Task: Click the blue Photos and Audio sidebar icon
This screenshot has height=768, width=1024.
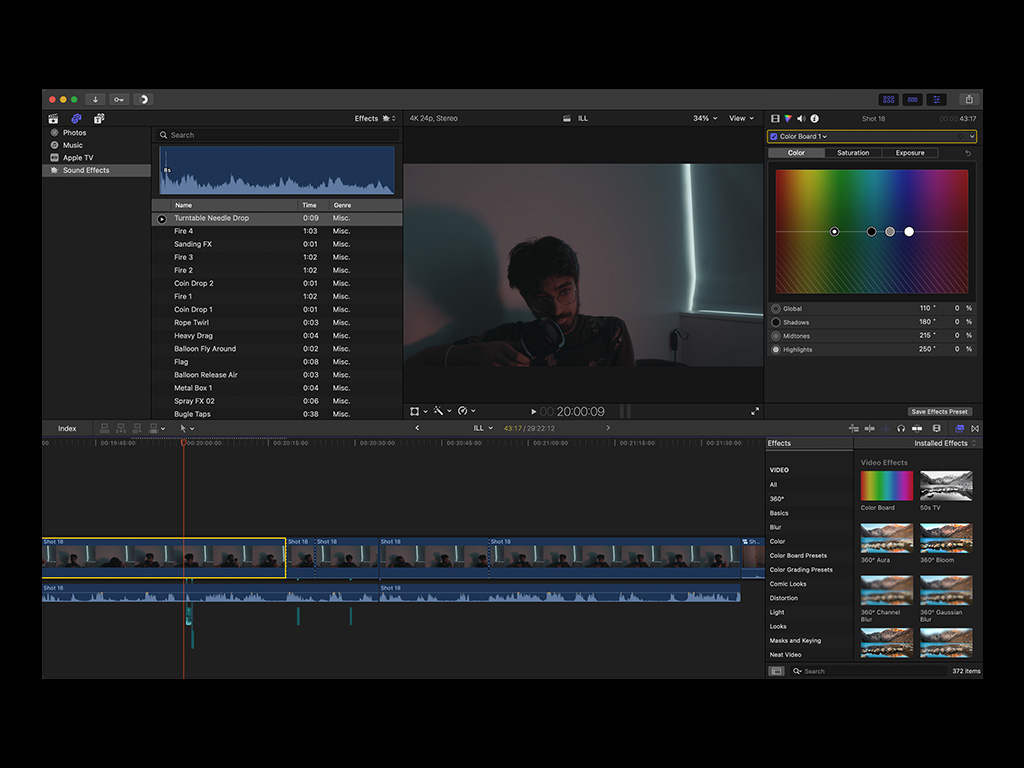Action: click(76, 118)
